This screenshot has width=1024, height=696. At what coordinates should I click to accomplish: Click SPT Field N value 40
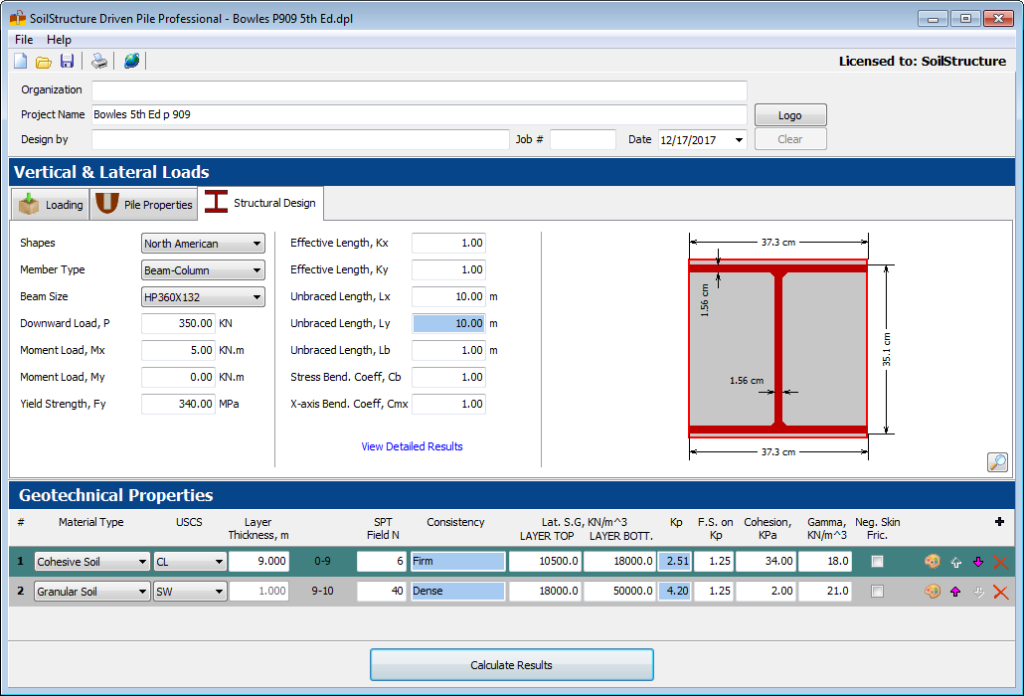tap(382, 591)
